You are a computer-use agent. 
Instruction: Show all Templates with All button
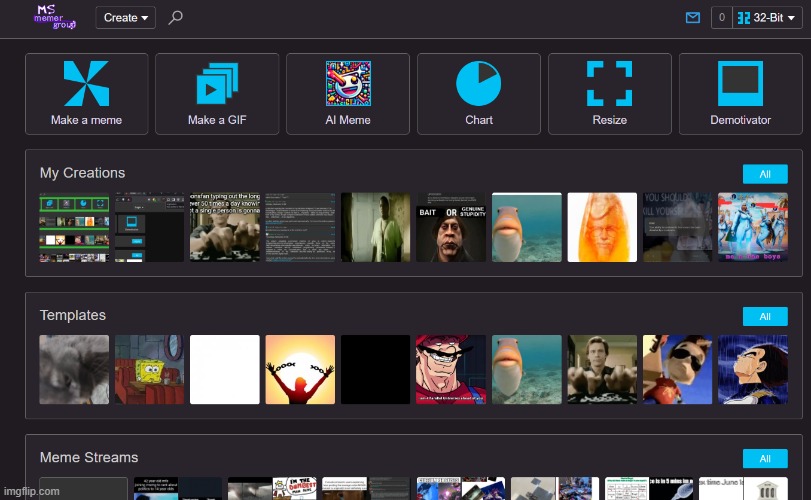[x=765, y=316]
